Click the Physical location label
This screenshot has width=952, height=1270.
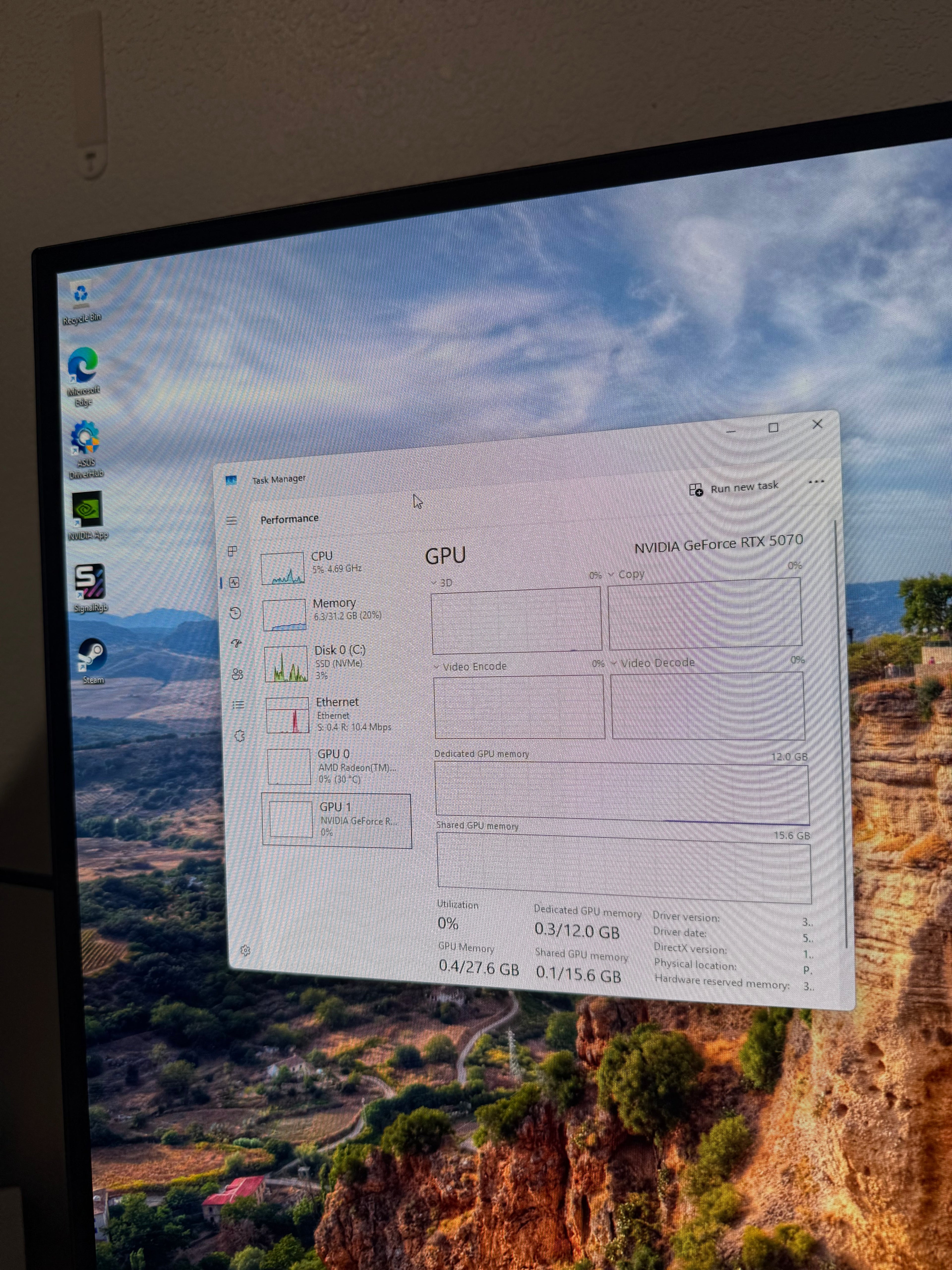695,965
